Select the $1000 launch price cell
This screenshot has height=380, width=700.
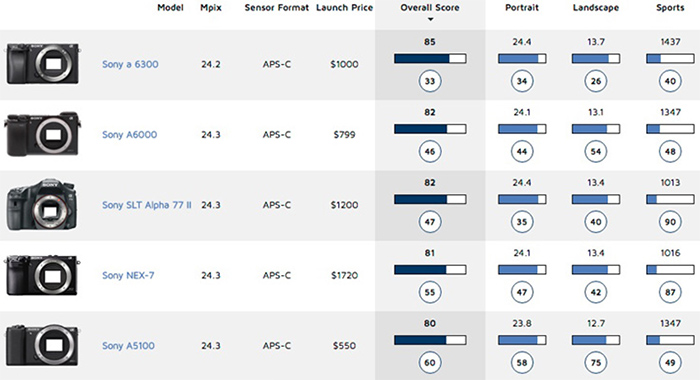[344, 64]
